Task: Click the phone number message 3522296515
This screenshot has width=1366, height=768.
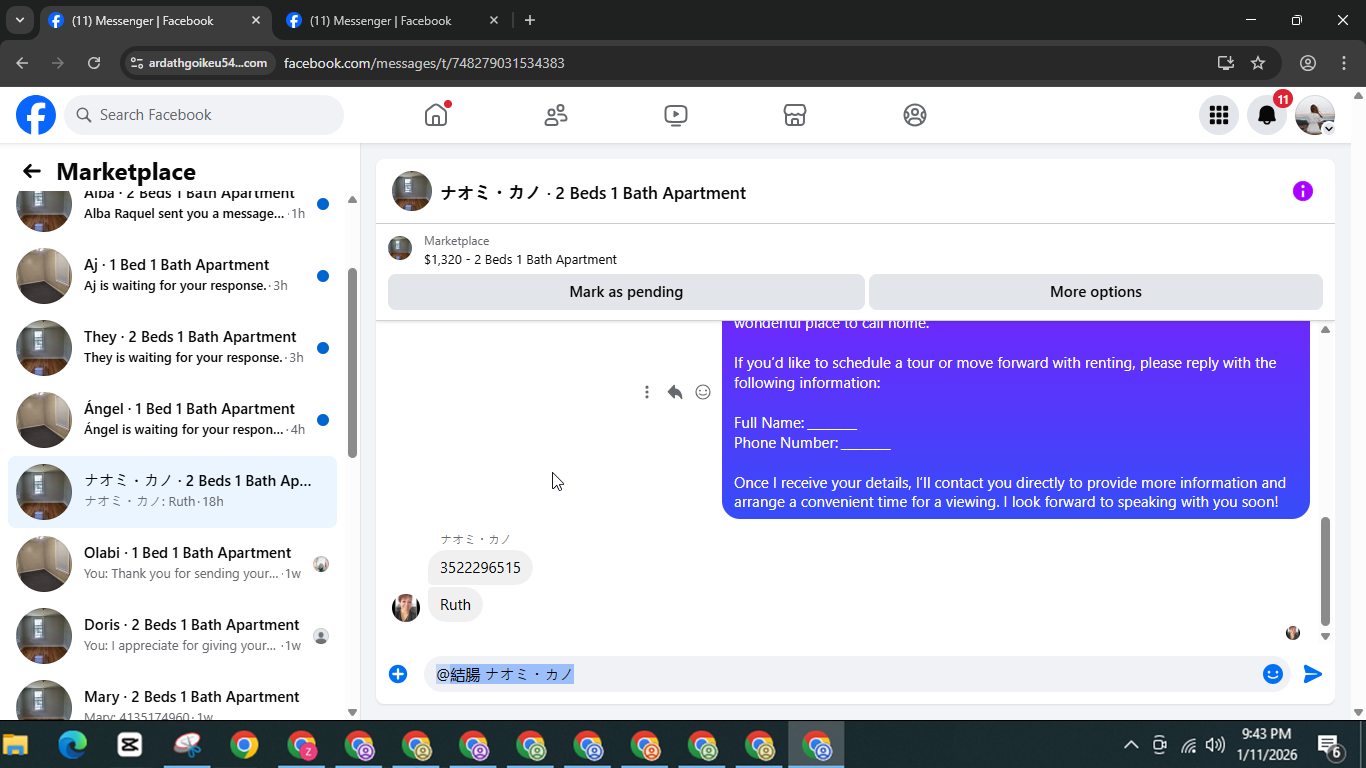Action: click(x=480, y=568)
